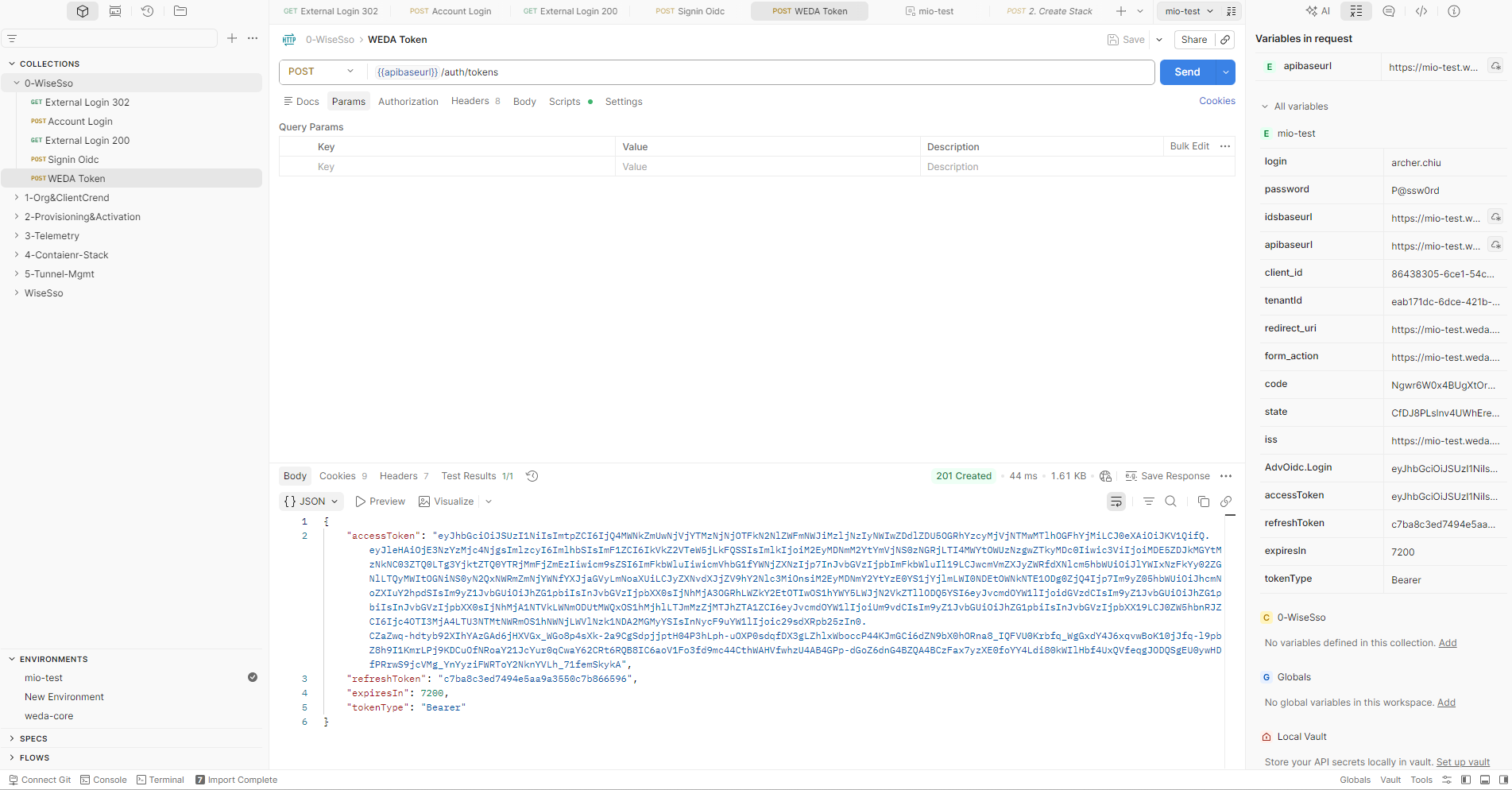Toggle the left sidebar from status bar

click(1466, 780)
